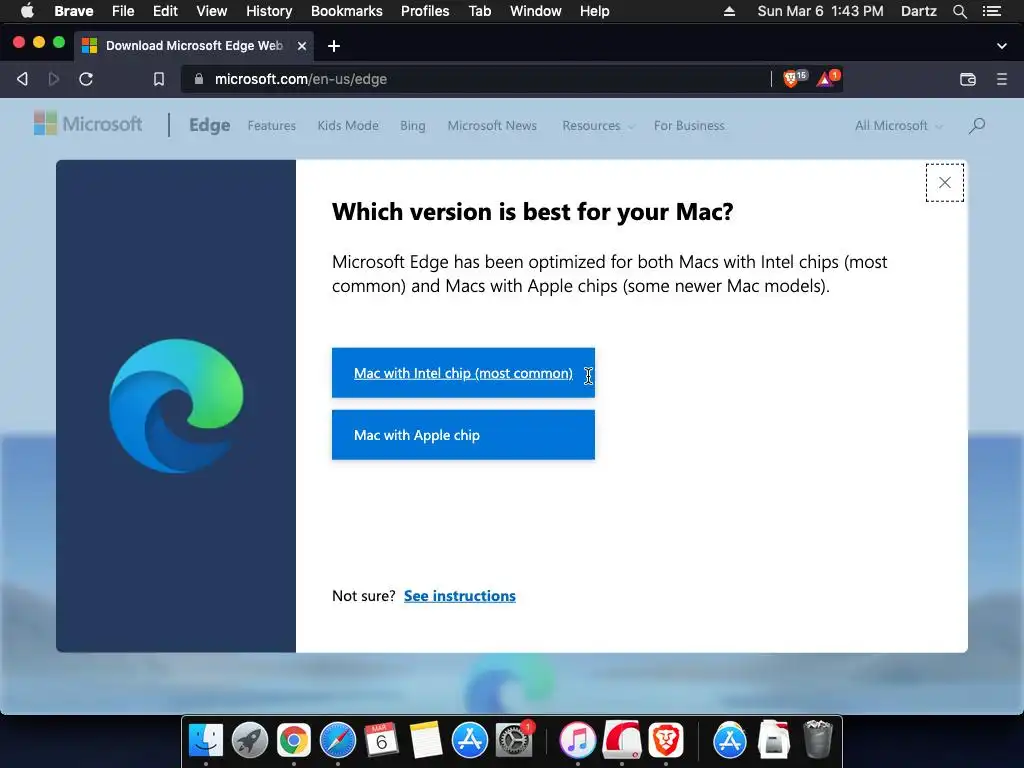
Task: Open the Edit menu
Action: click(165, 11)
